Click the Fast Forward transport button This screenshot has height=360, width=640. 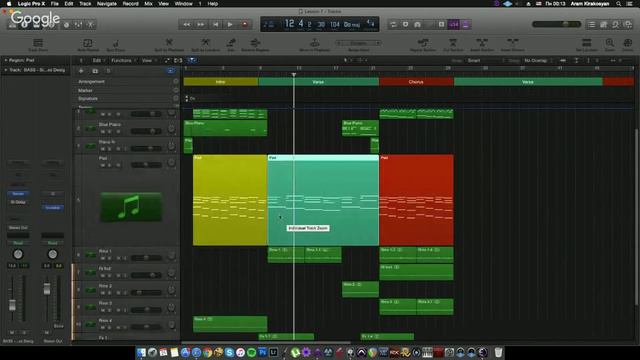[201, 24]
